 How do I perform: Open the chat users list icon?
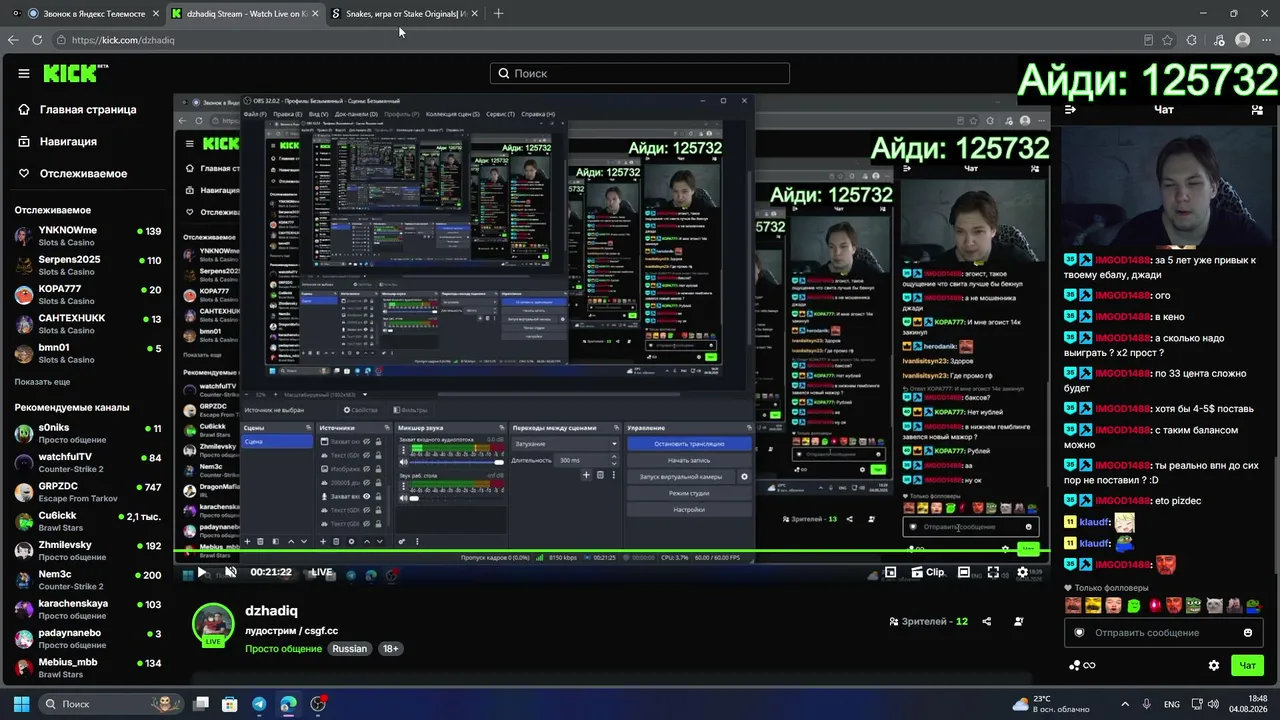(1257, 110)
